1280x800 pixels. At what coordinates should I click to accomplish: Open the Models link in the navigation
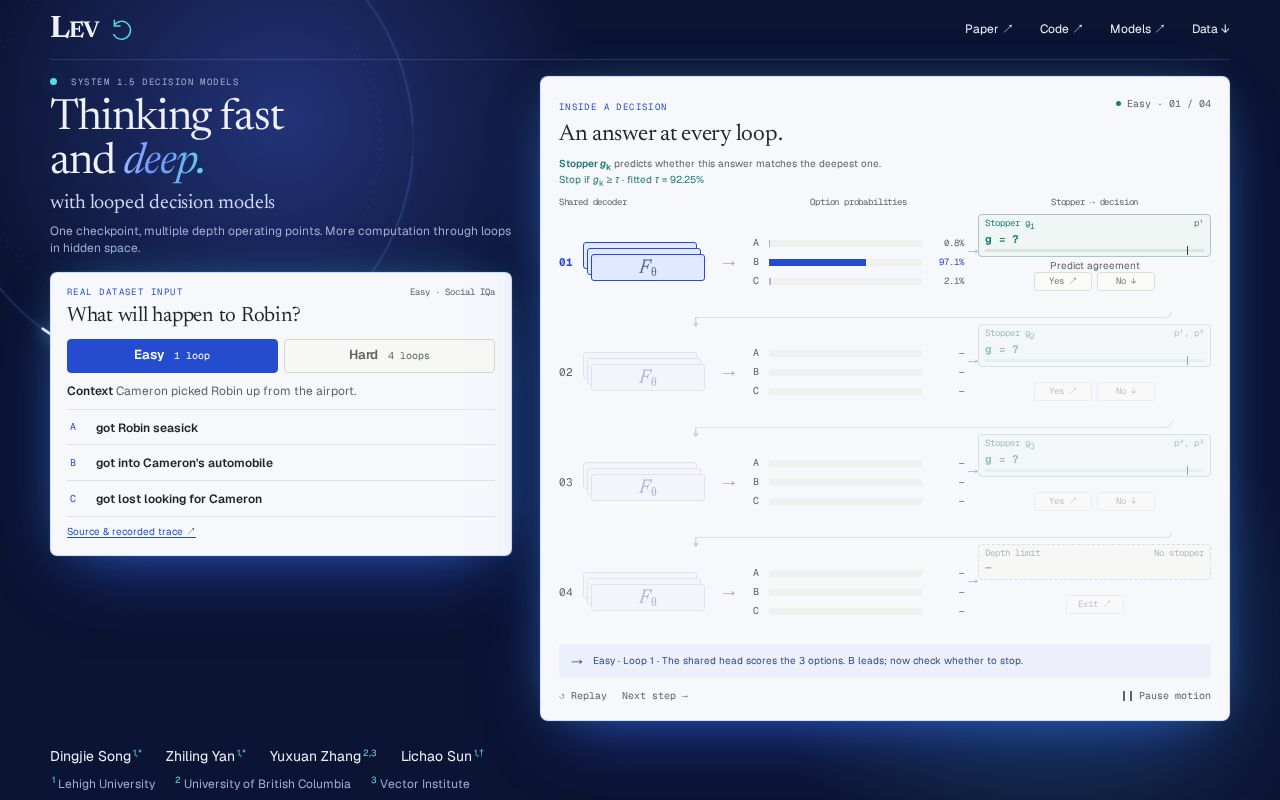1137,29
